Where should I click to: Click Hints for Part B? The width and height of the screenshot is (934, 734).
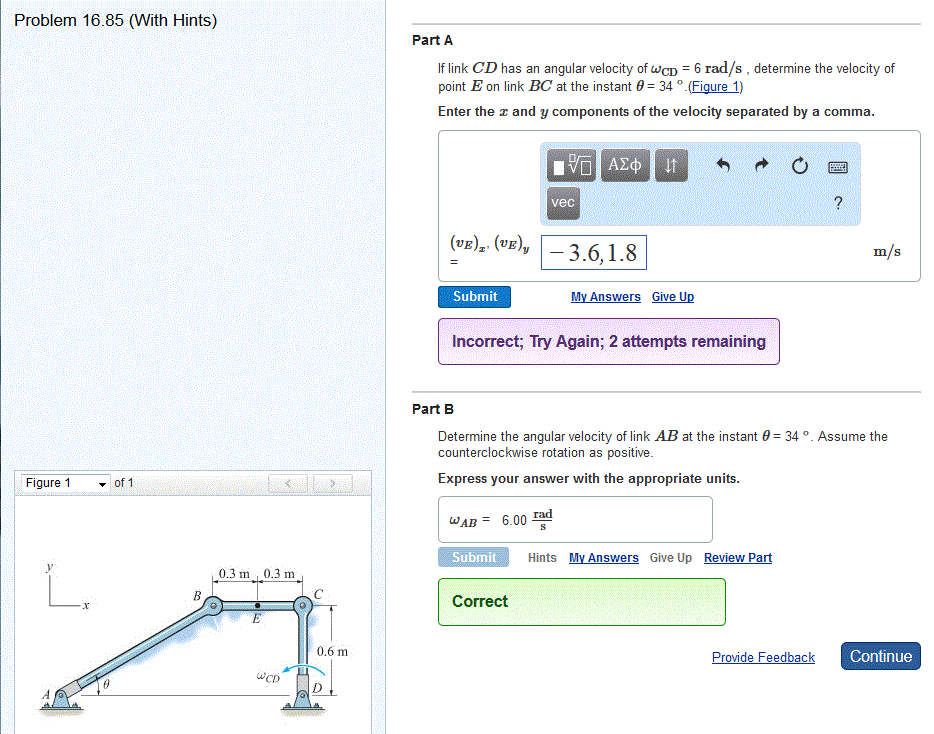coord(541,557)
